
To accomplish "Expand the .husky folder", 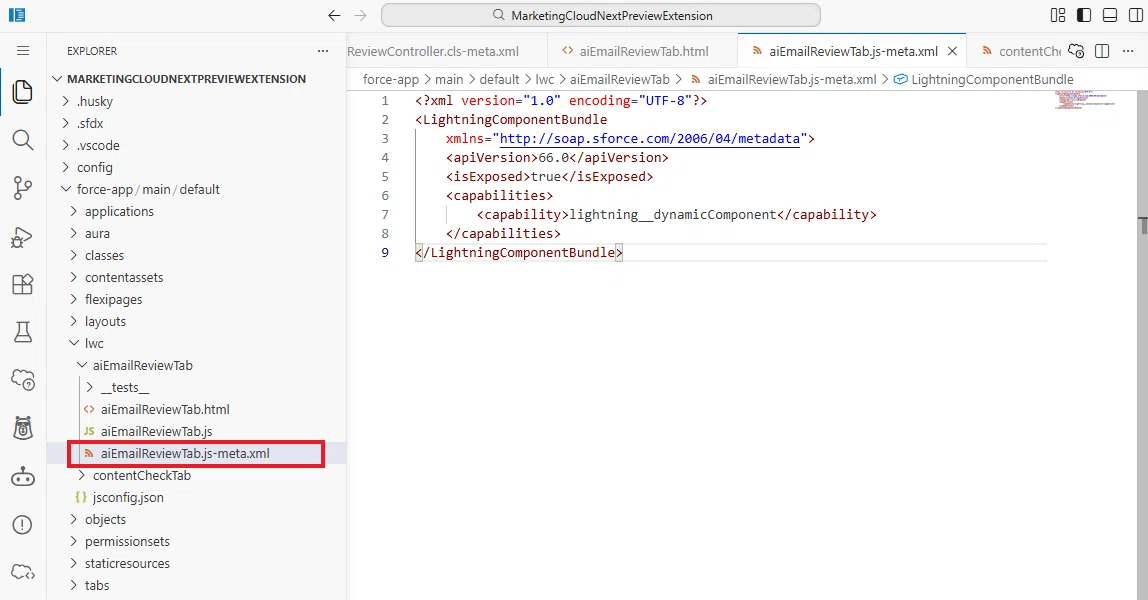I will 196,101.
